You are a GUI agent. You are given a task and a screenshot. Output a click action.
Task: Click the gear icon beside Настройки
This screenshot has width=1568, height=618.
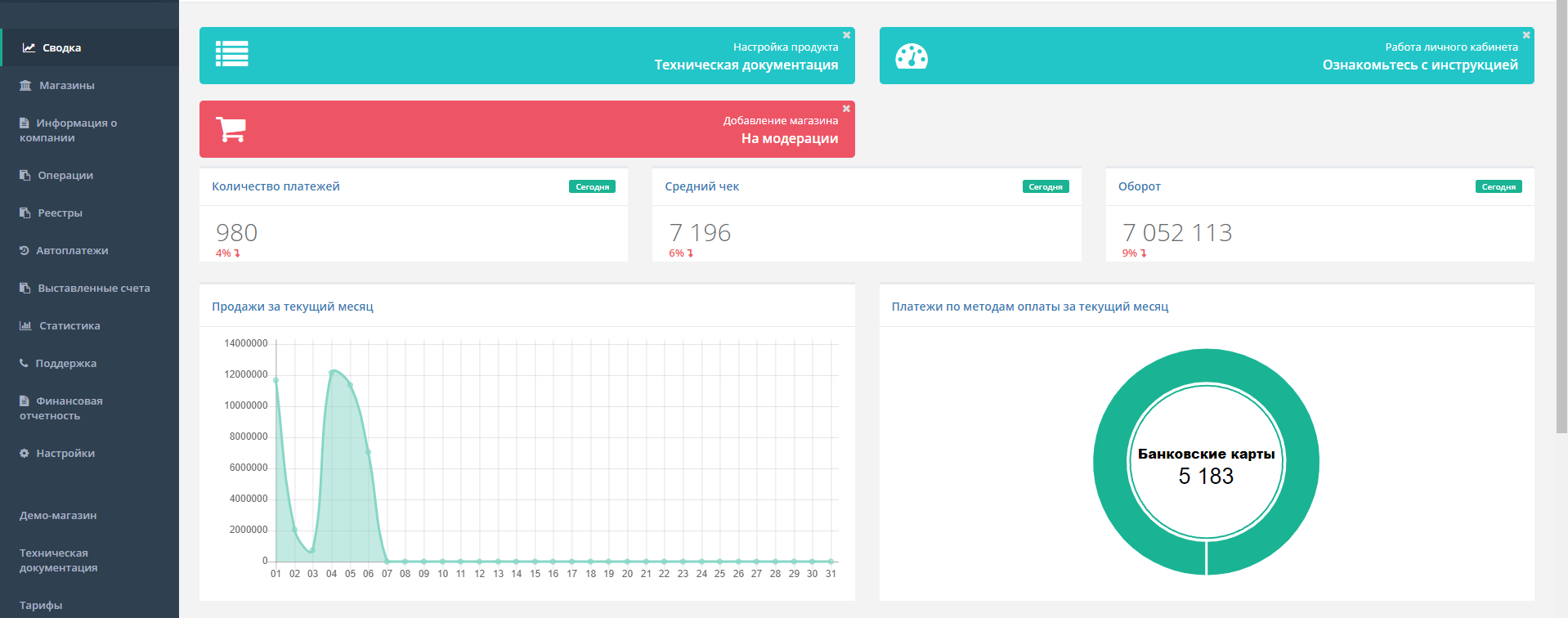[25, 453]
